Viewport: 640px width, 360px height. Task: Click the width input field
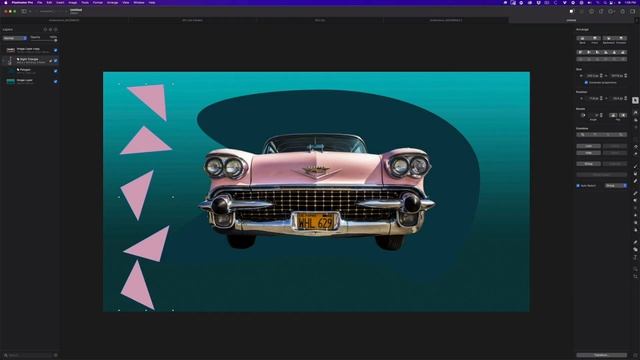coord(591,76)
